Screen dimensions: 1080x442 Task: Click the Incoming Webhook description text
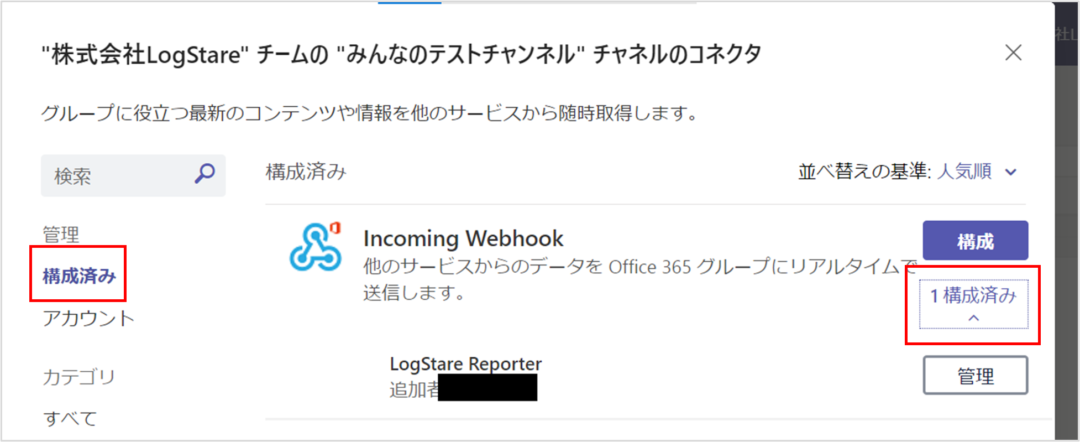(x=641, y=280)
